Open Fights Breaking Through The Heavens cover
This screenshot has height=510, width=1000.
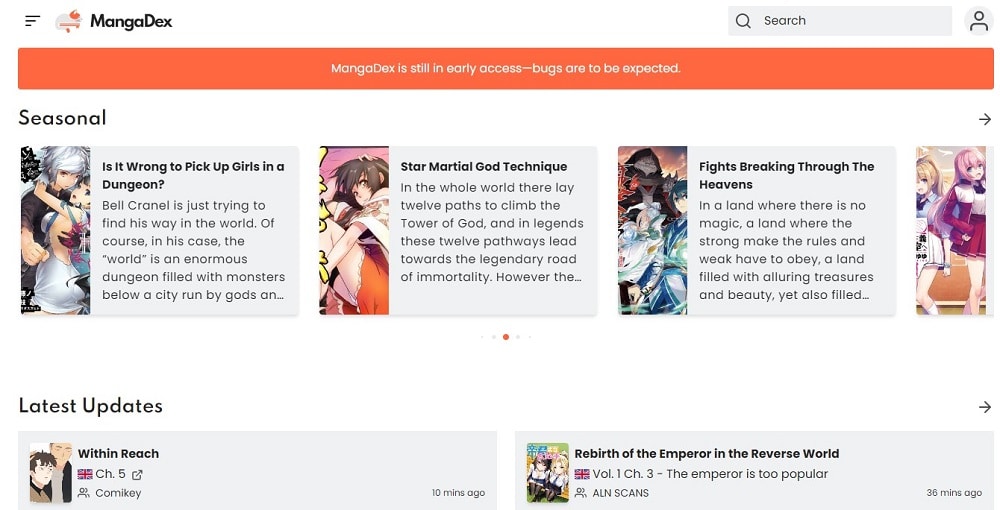(x=652, y=230)
